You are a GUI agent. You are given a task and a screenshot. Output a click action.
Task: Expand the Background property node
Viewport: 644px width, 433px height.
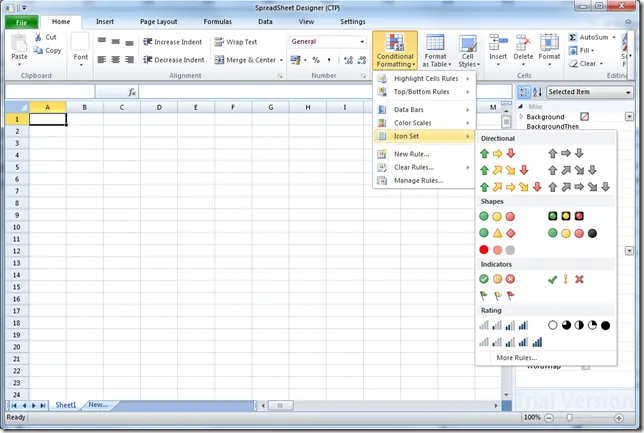coord(521,117)
